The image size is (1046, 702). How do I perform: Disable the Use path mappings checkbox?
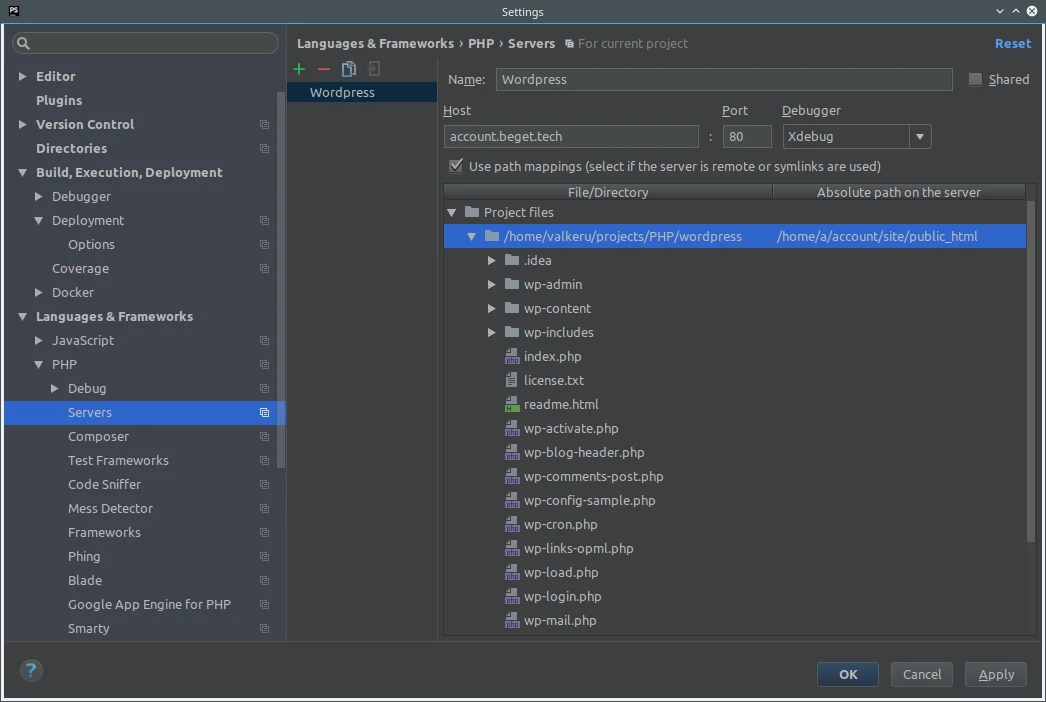tap(456, 166)
